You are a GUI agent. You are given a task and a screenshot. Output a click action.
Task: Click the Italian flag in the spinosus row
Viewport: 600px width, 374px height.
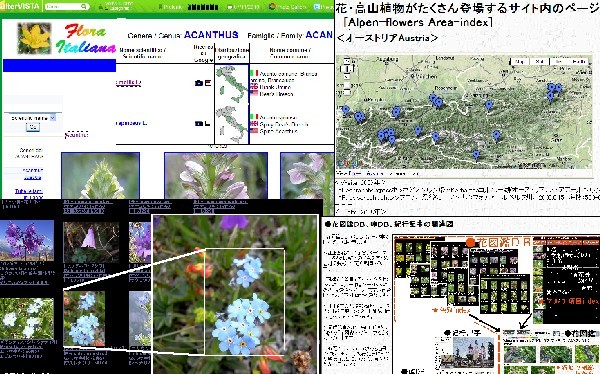[x=254, y=117]
